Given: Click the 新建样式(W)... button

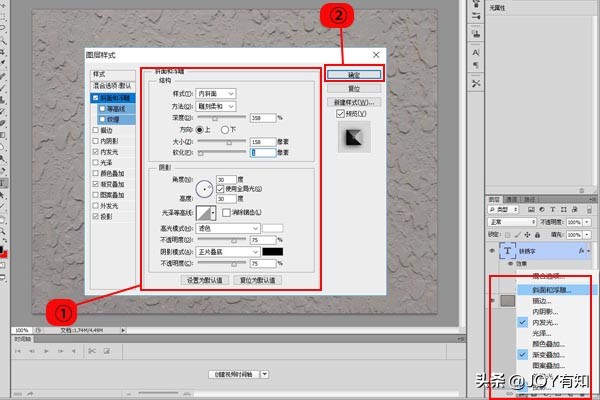Looking at the screenshot, I should [354, 102].
